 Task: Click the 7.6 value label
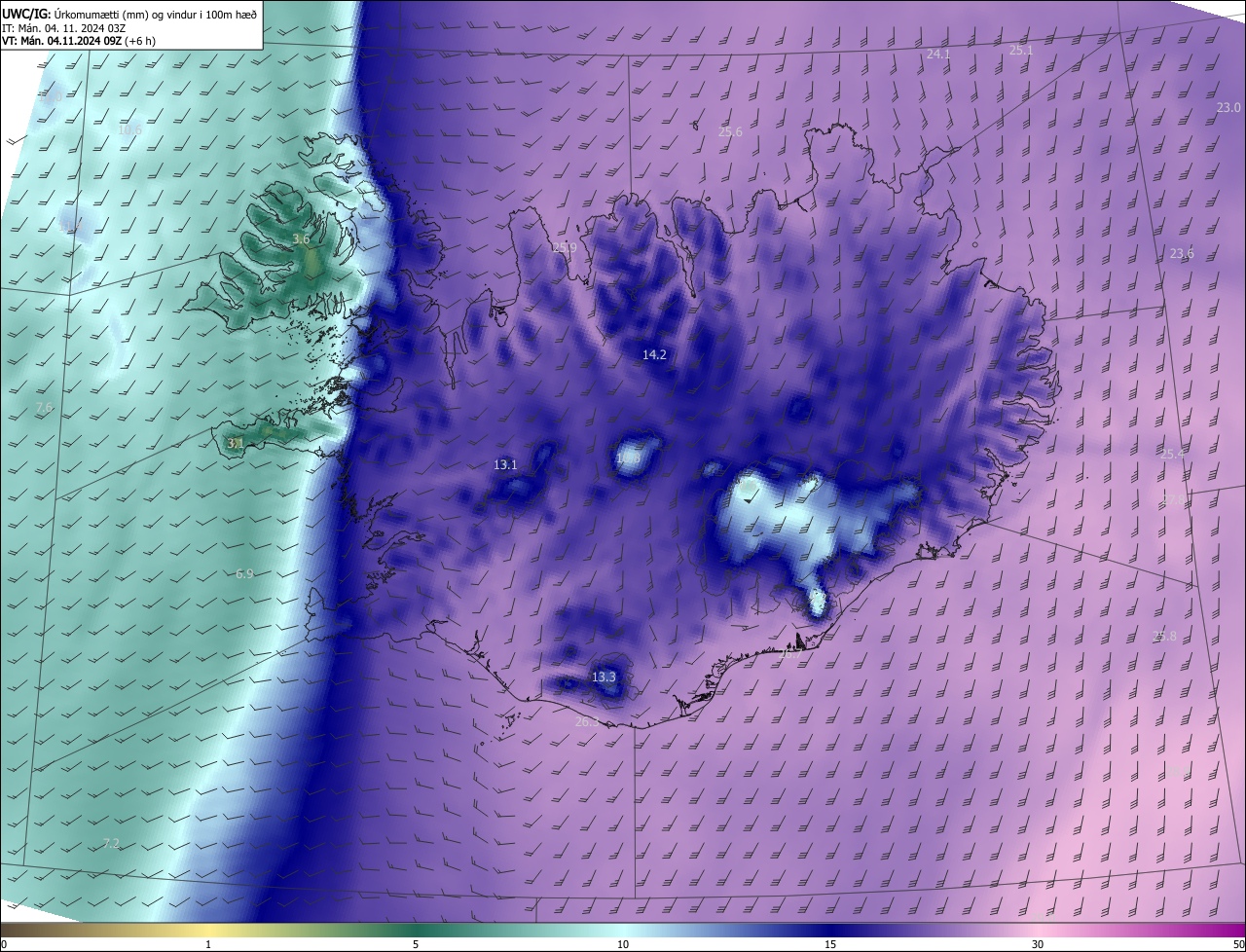tap(44, 407)
